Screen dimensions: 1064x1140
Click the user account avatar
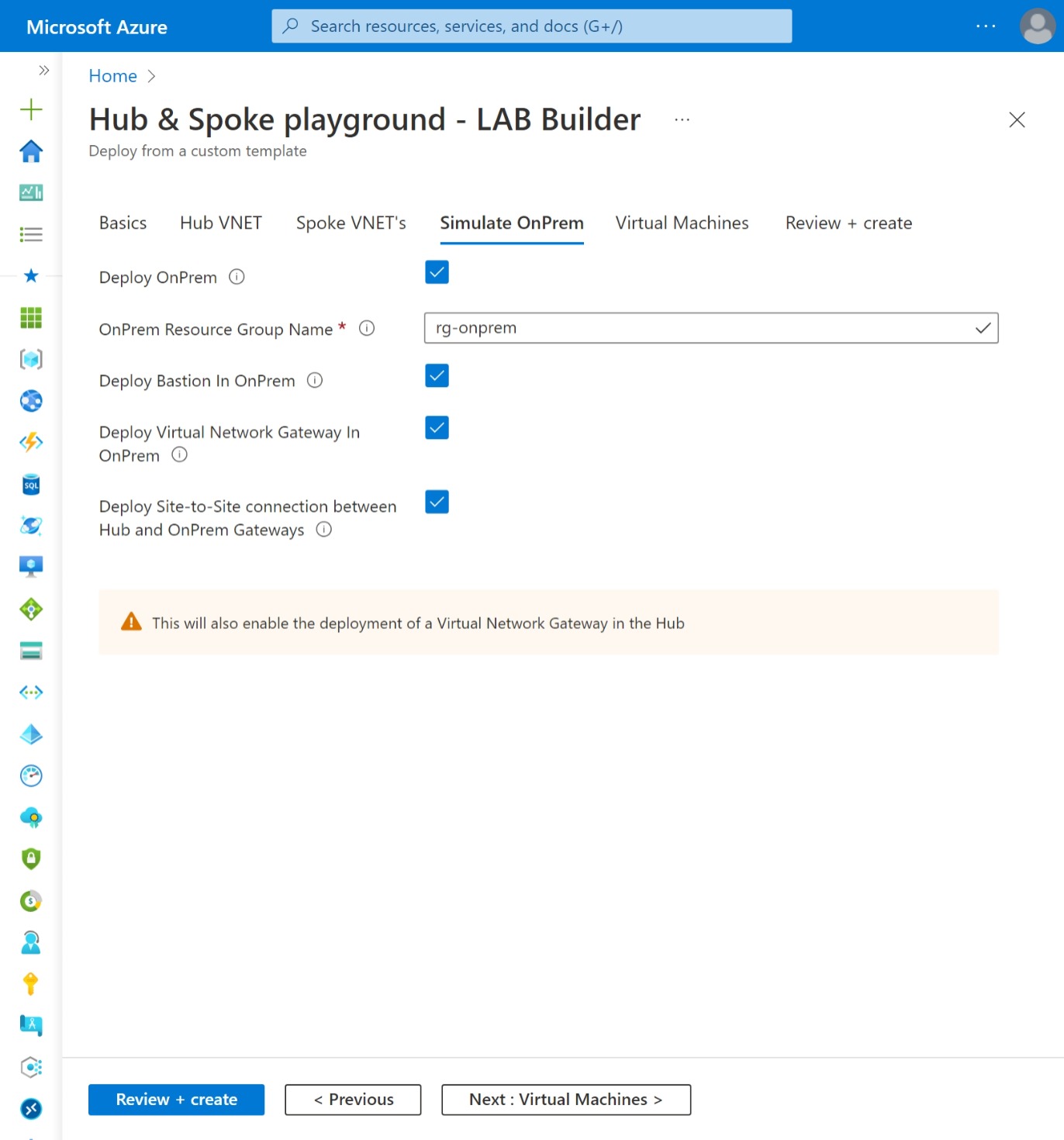[x=1037, y=26]
